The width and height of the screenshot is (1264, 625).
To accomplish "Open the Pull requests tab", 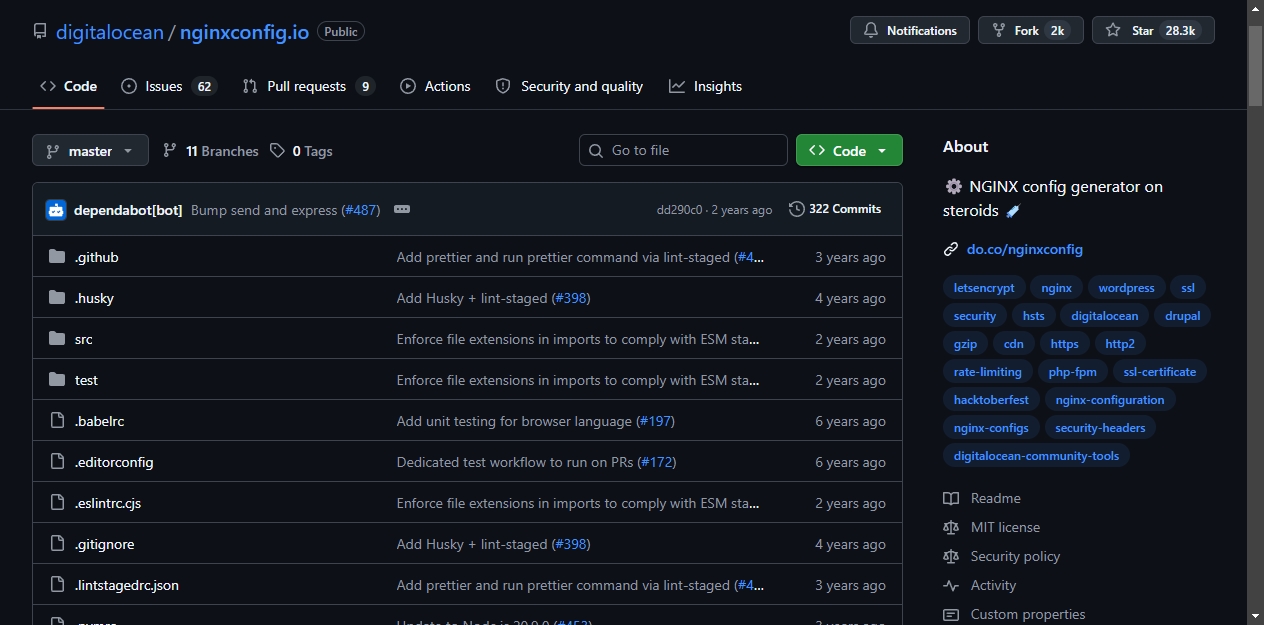I will point(308,86).
